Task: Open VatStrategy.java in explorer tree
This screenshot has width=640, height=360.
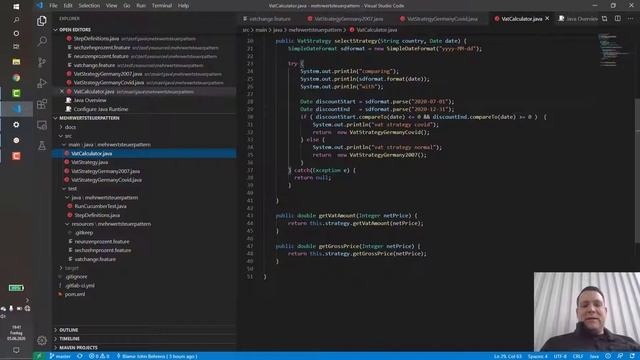Action: point(89,162)
